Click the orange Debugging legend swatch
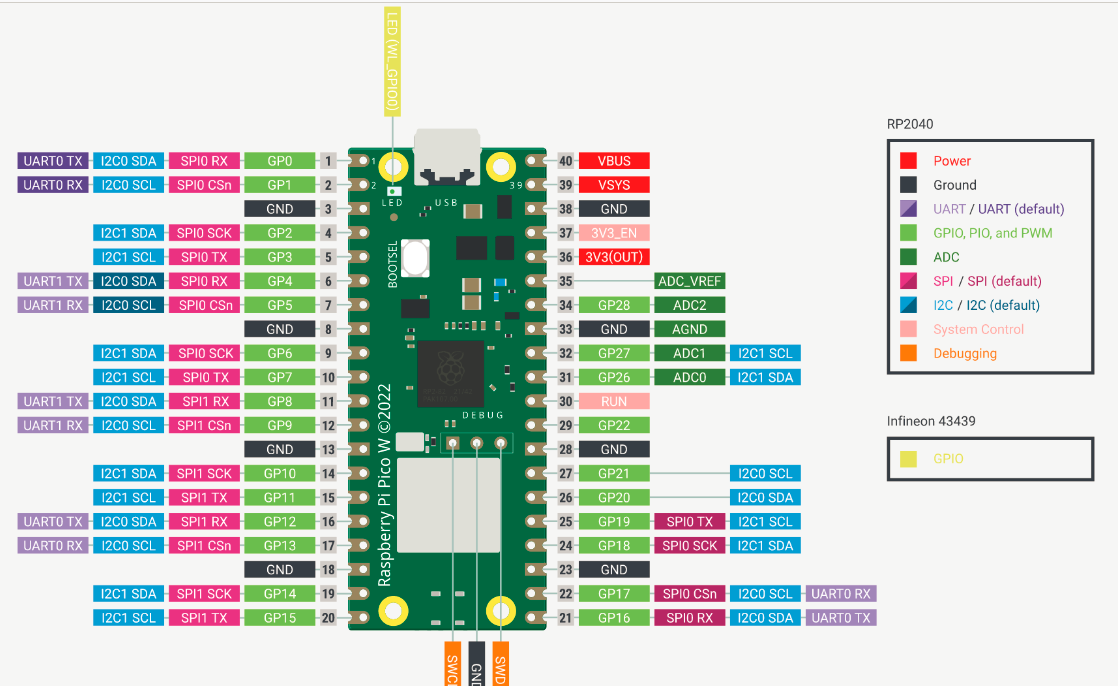The height and width of the screenshot is (686, 1118). pyautogui.click(x=908, y=353)
